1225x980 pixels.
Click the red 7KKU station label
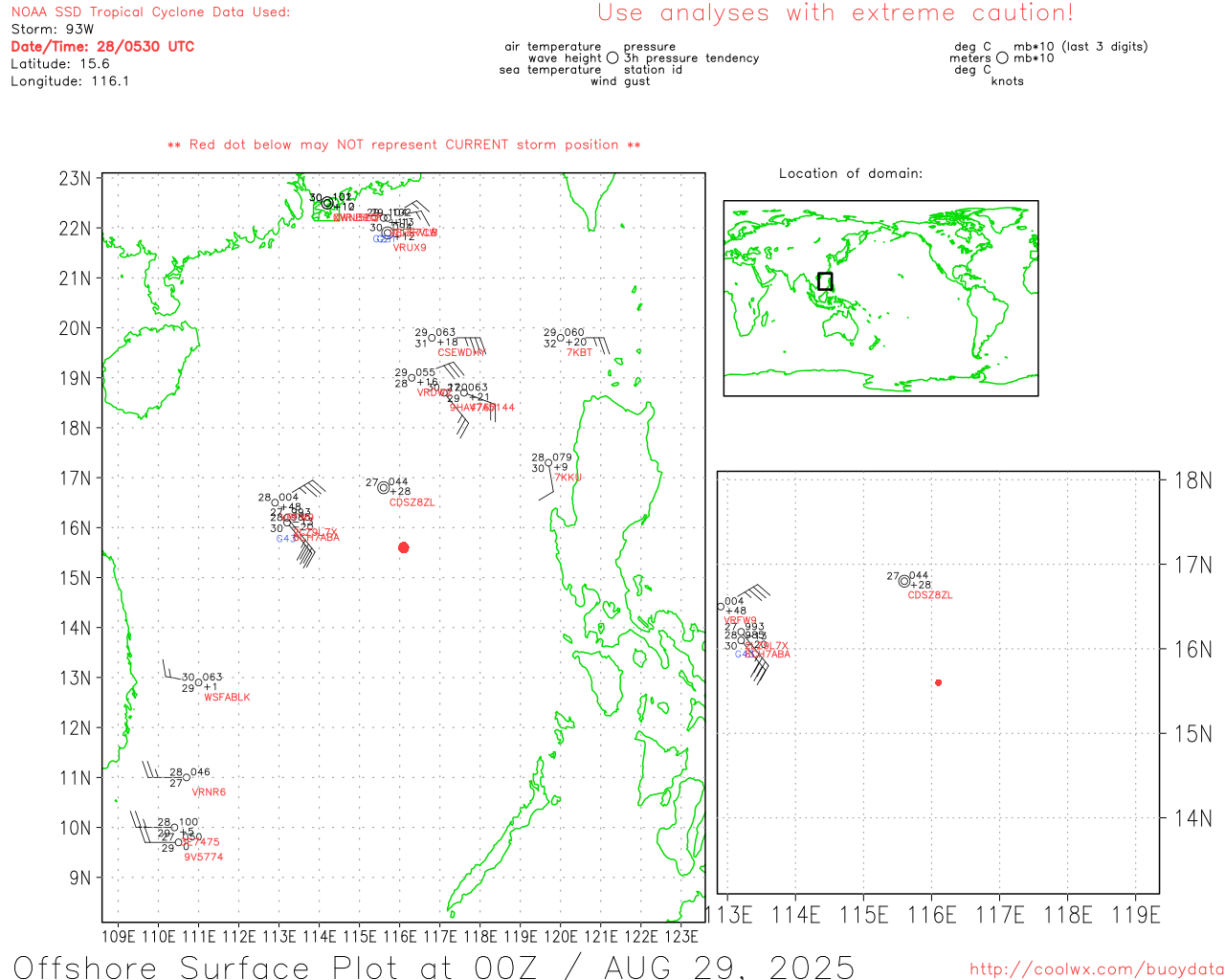point(568,478)
